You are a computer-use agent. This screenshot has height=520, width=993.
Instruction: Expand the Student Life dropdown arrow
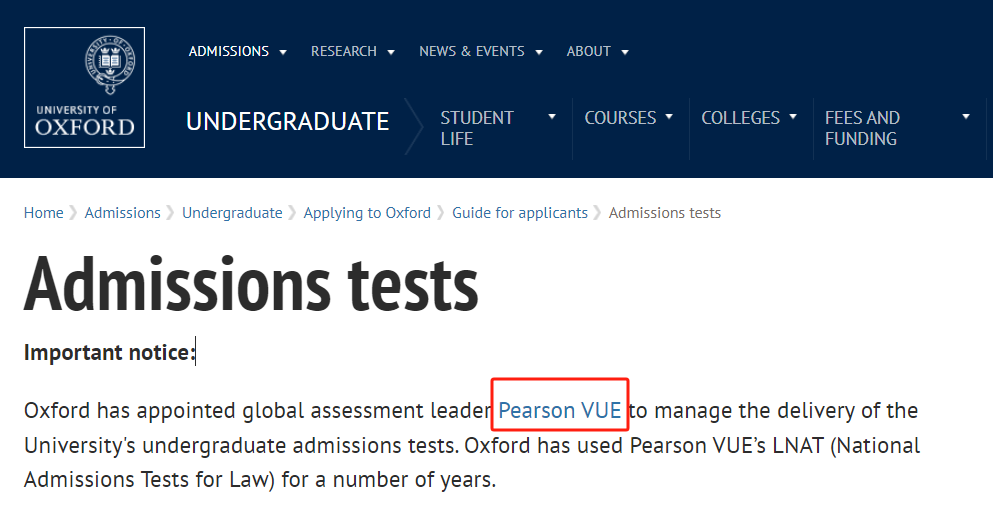[552, 117]
